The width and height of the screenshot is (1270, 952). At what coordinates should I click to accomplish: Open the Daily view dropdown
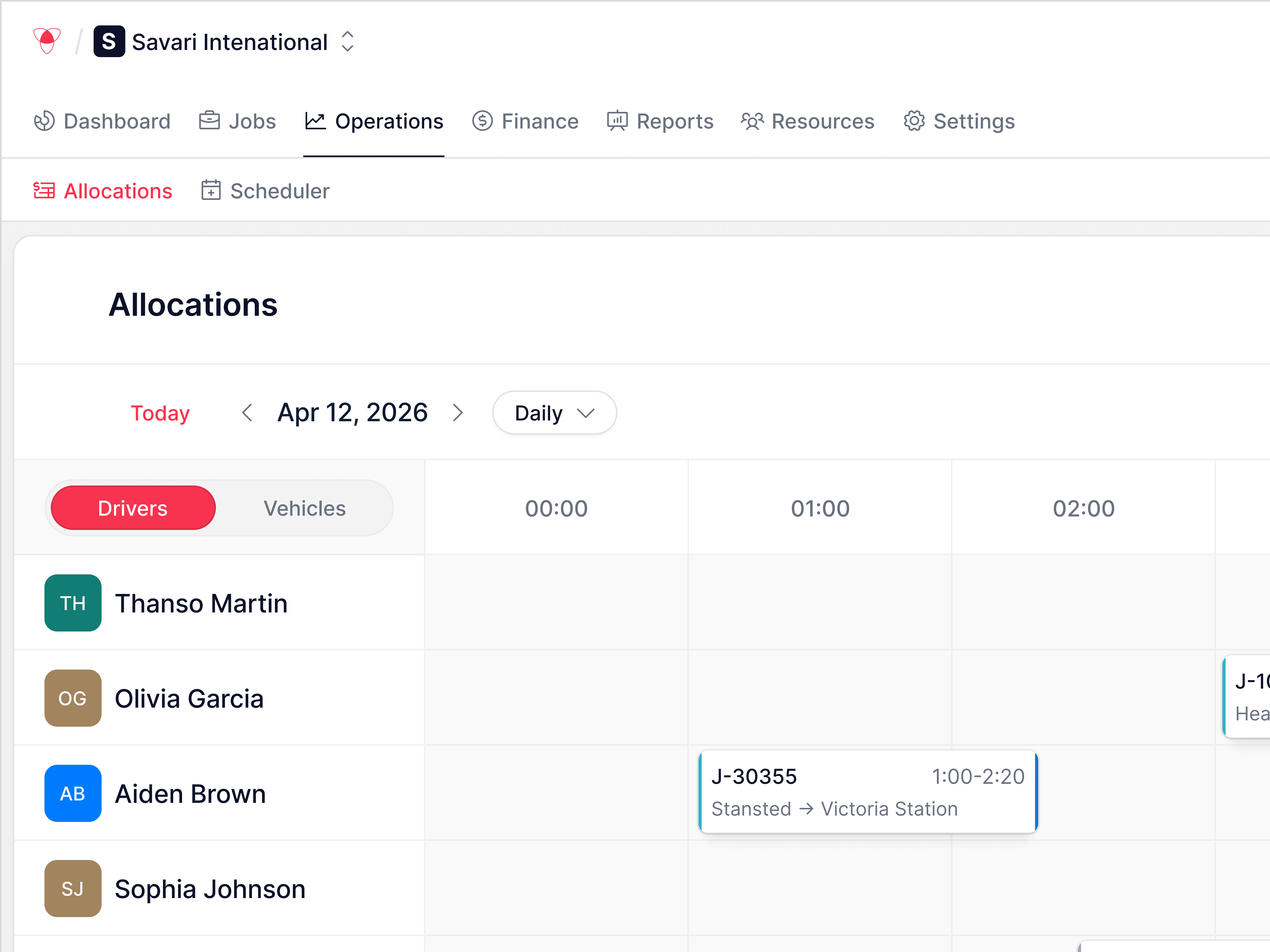(554, 413)
